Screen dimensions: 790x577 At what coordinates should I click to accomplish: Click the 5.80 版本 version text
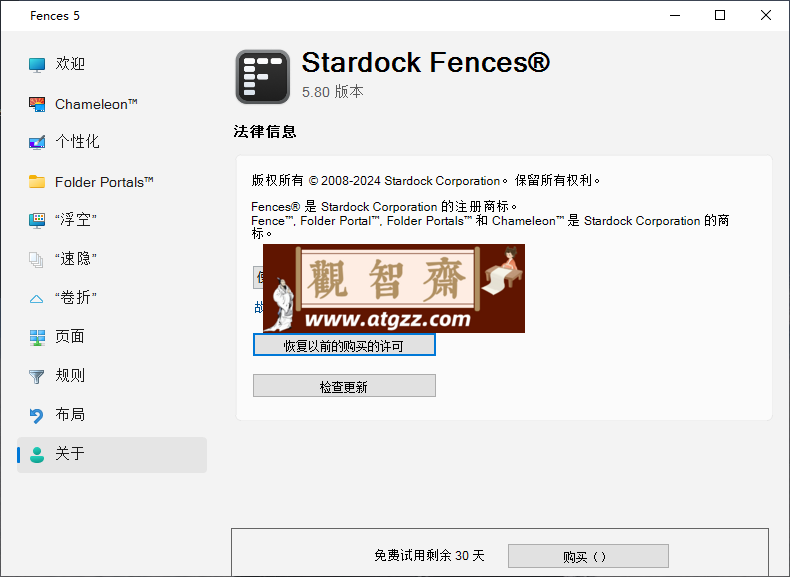(333, 92)
